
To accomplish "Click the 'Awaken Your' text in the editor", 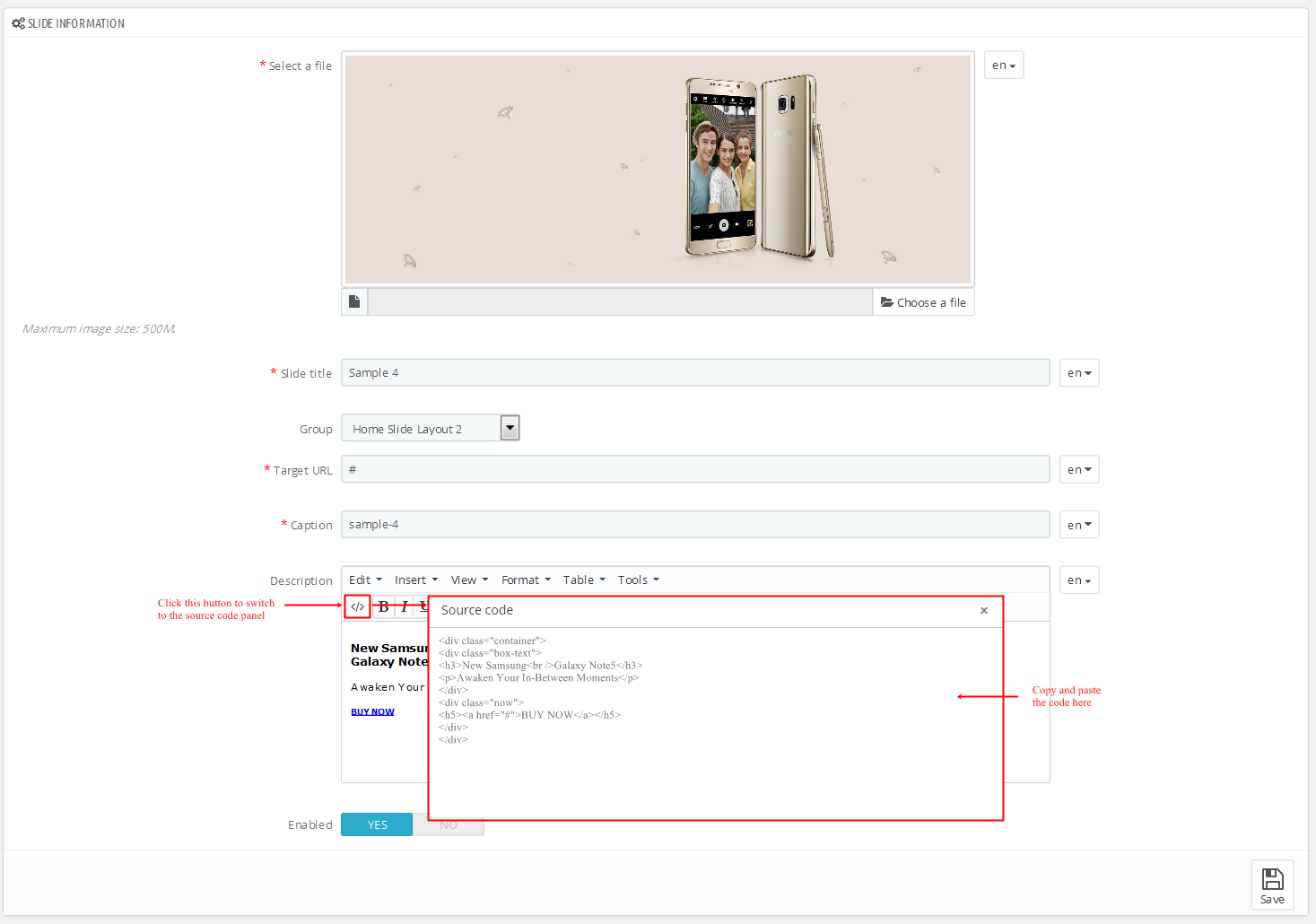I will [x=388, y=687].
